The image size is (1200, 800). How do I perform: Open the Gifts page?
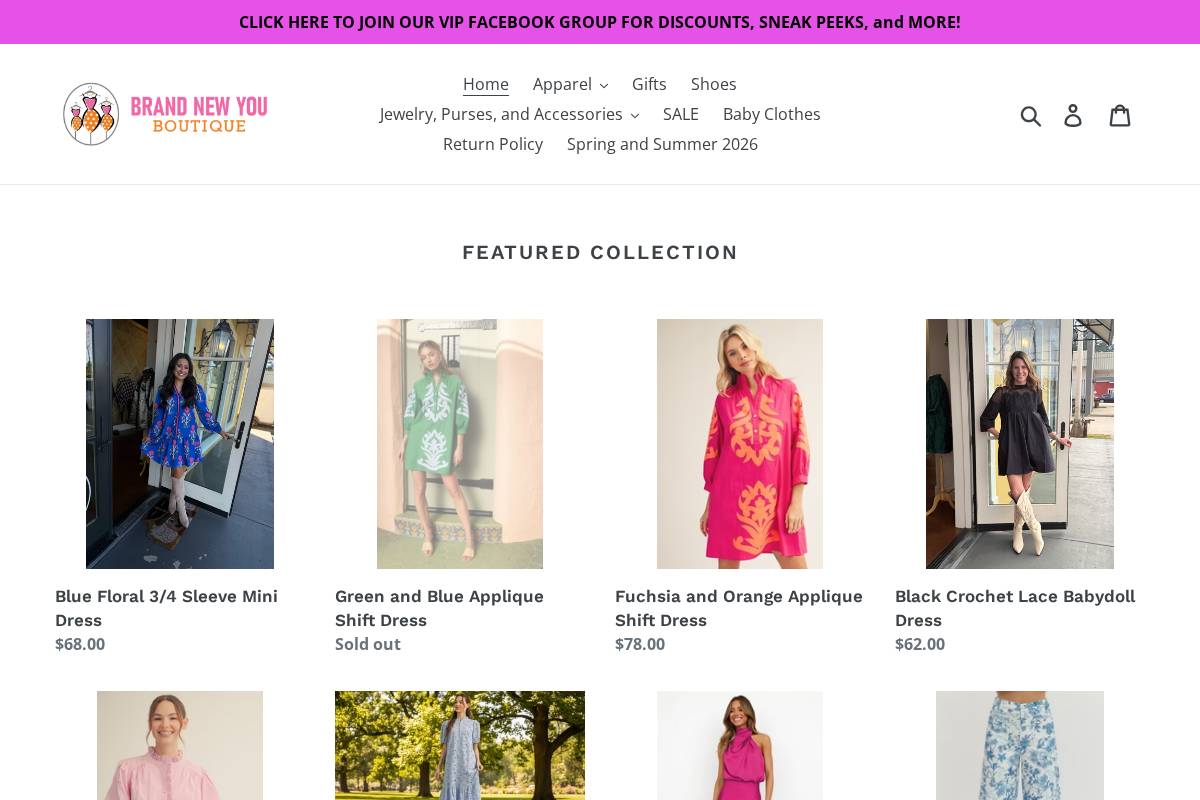point(649,84)
